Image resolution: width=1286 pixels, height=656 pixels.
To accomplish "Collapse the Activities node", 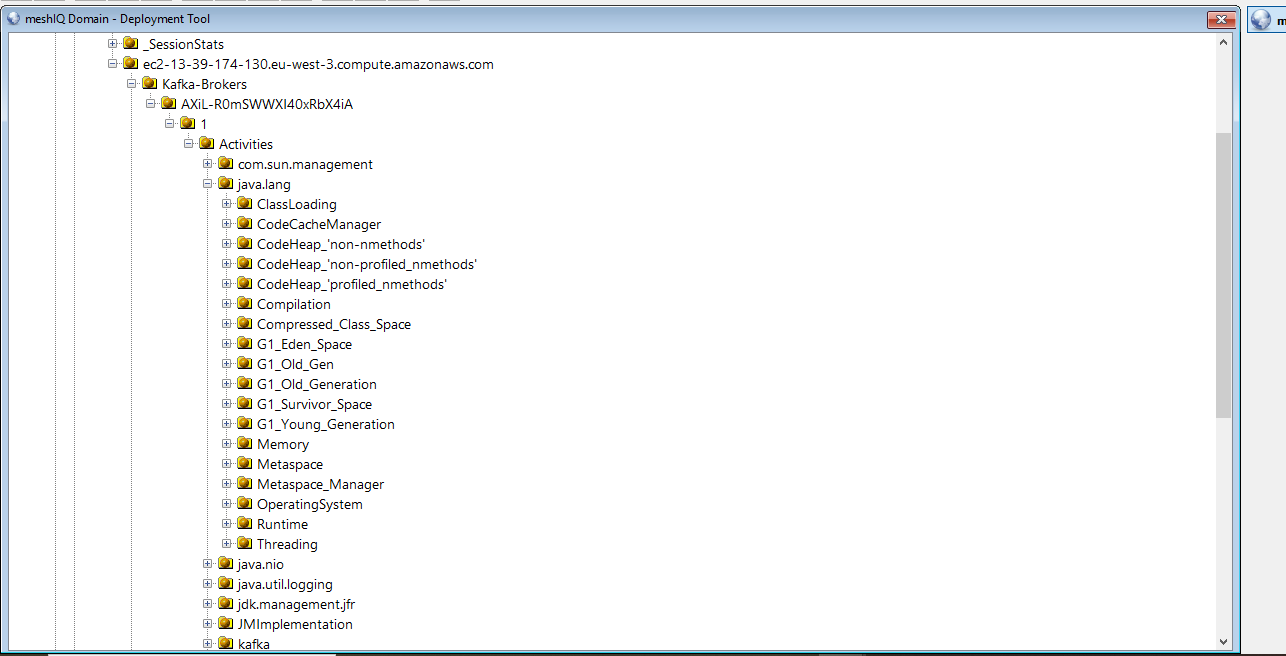I will tap(189, 144).
